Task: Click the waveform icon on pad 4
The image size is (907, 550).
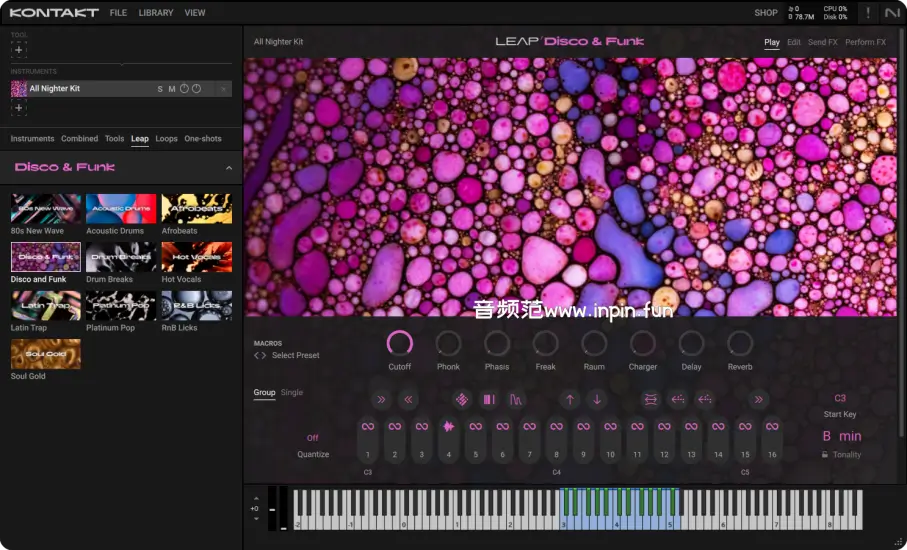Action: pyautogui.click(x=449, y=427)
